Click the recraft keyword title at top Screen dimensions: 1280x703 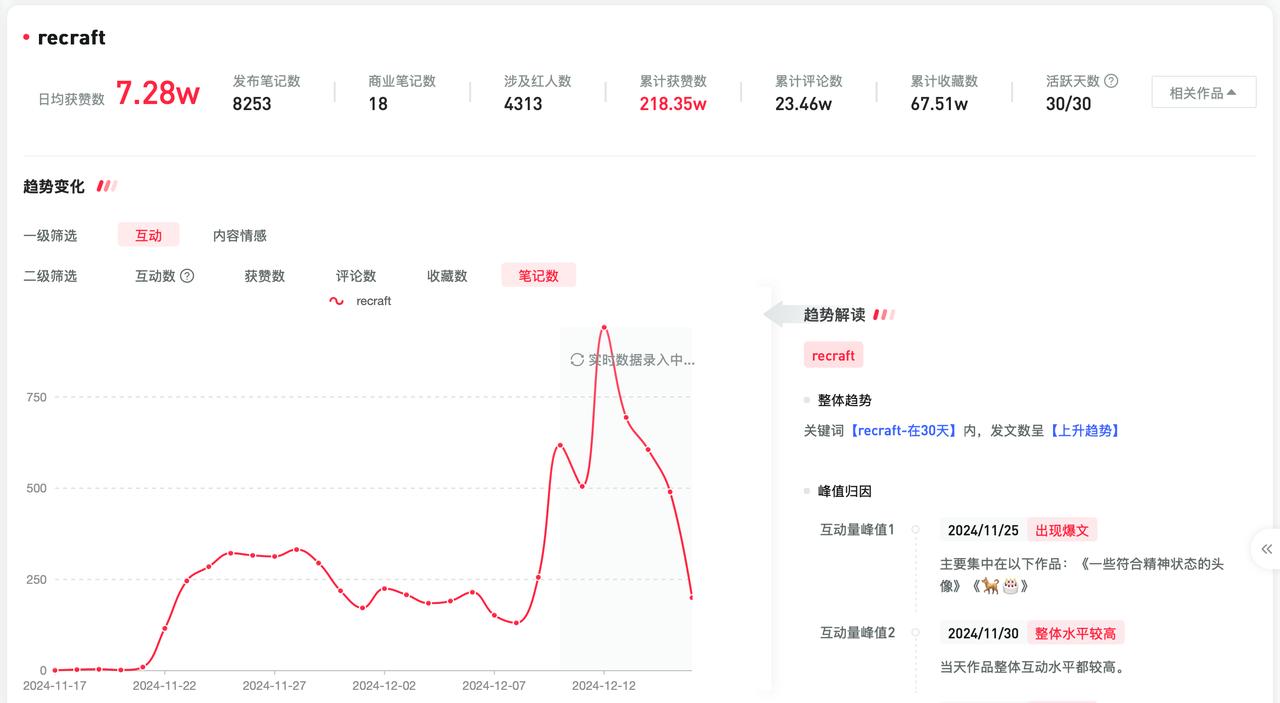tap(71, 38)
